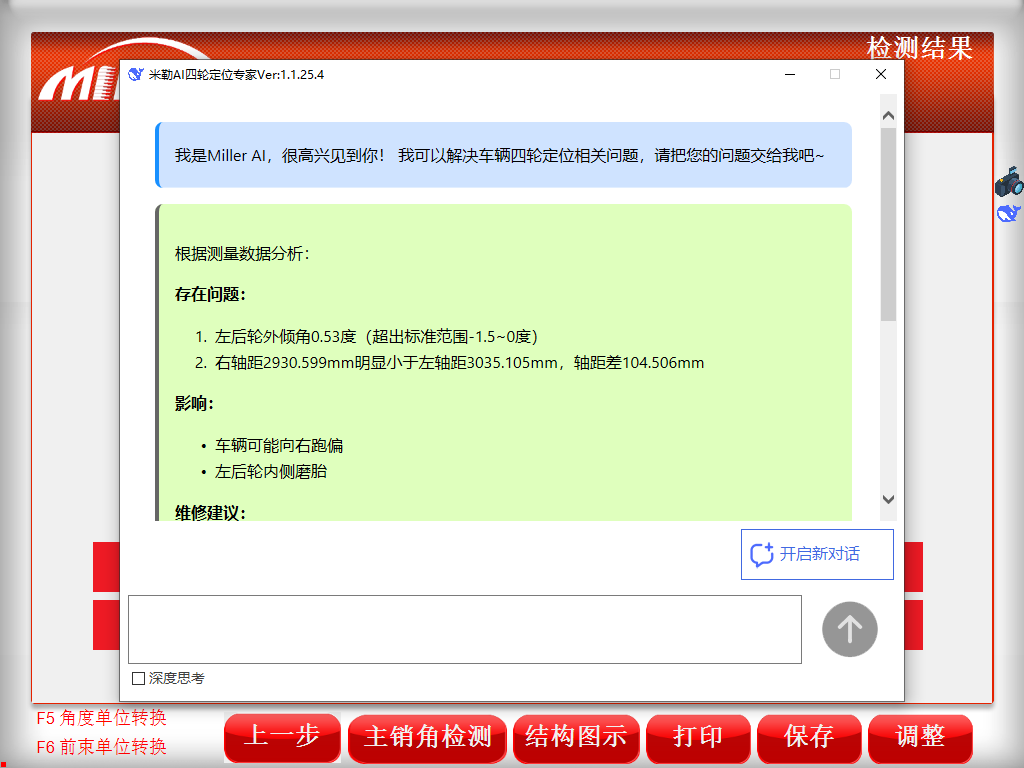
Task: Click the 保存 save button
Action: [x=809, y=738]
